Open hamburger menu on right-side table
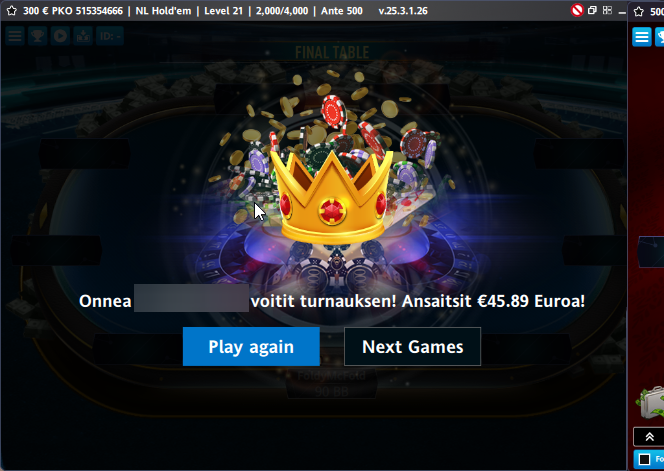Viewport: 664px width, 471px height. tap(642, 37)
